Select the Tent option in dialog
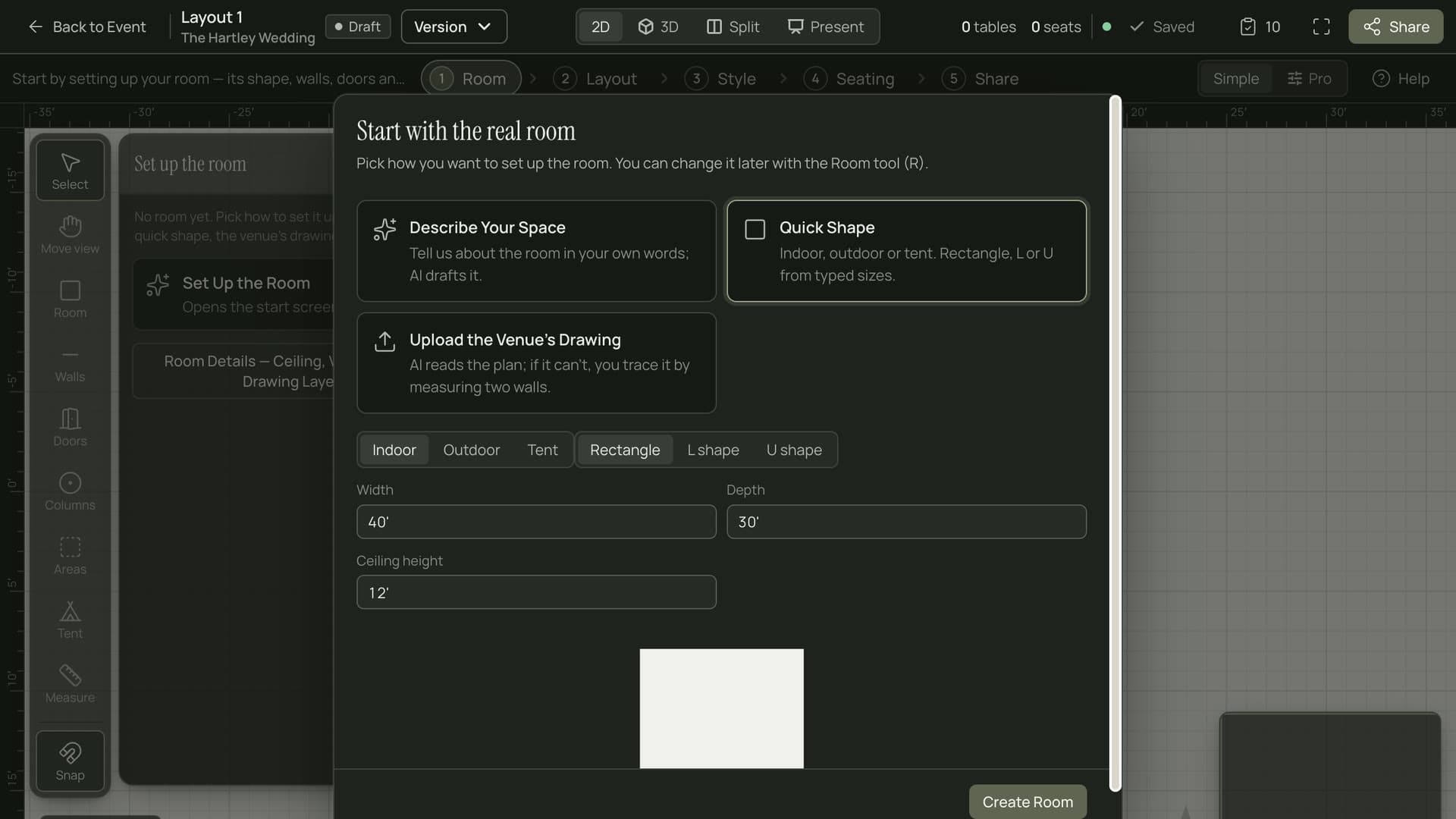Screen dimensions: 1456x819 pyautogui.click(x=542, y=450)
